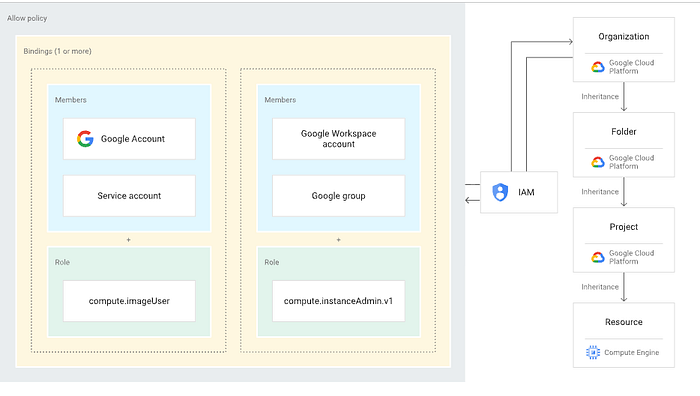
Task: Click the Members label above Google Workspace account
Action: pyautogui.click(x=280, y=100)
